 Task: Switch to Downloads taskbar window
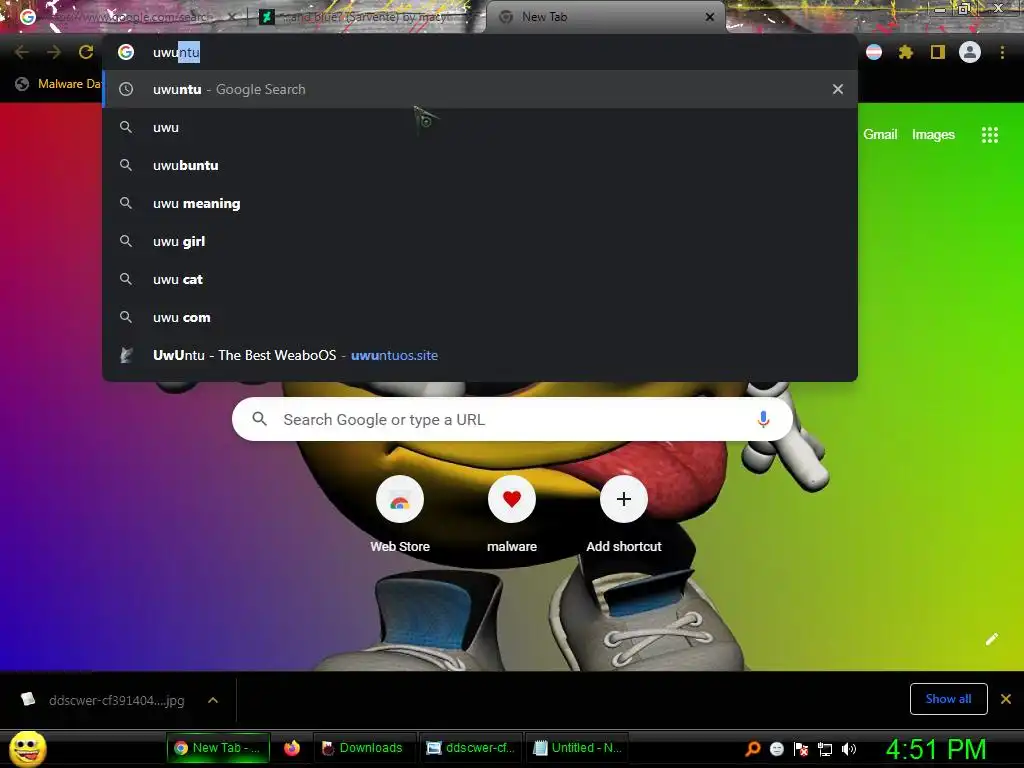(x=364, y=748)
